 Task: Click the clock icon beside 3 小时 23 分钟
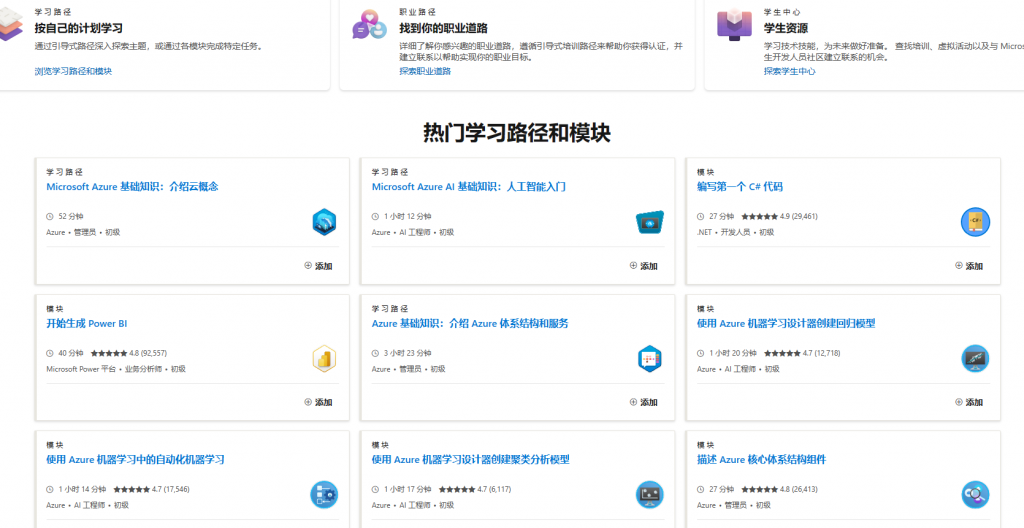pos(375,353)
